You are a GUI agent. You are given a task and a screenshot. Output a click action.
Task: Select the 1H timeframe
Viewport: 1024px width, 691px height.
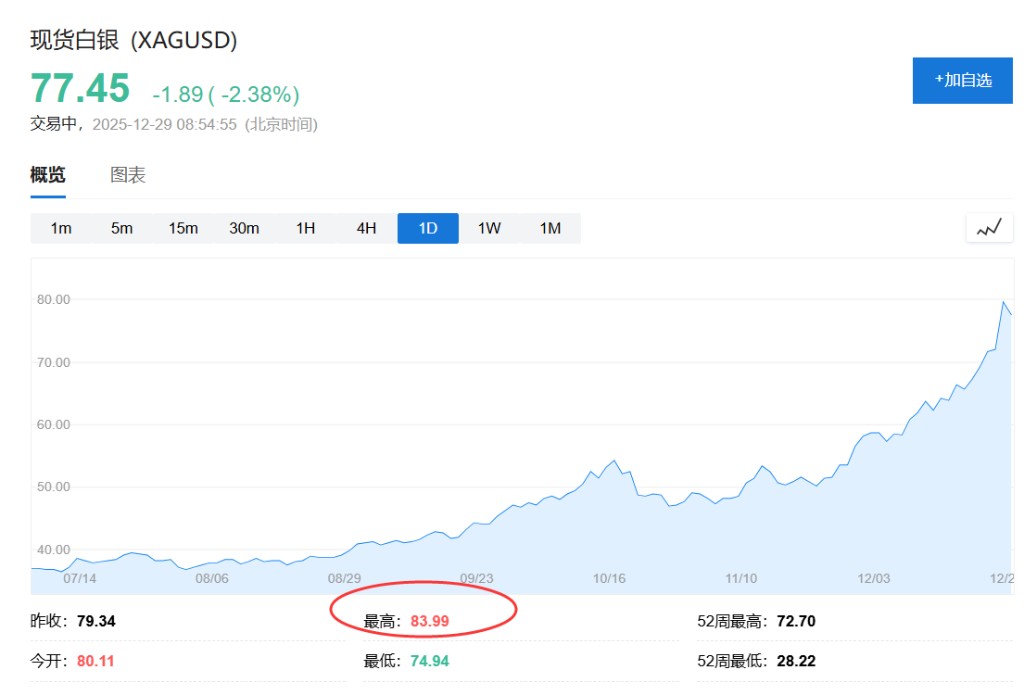click(305, 228)
